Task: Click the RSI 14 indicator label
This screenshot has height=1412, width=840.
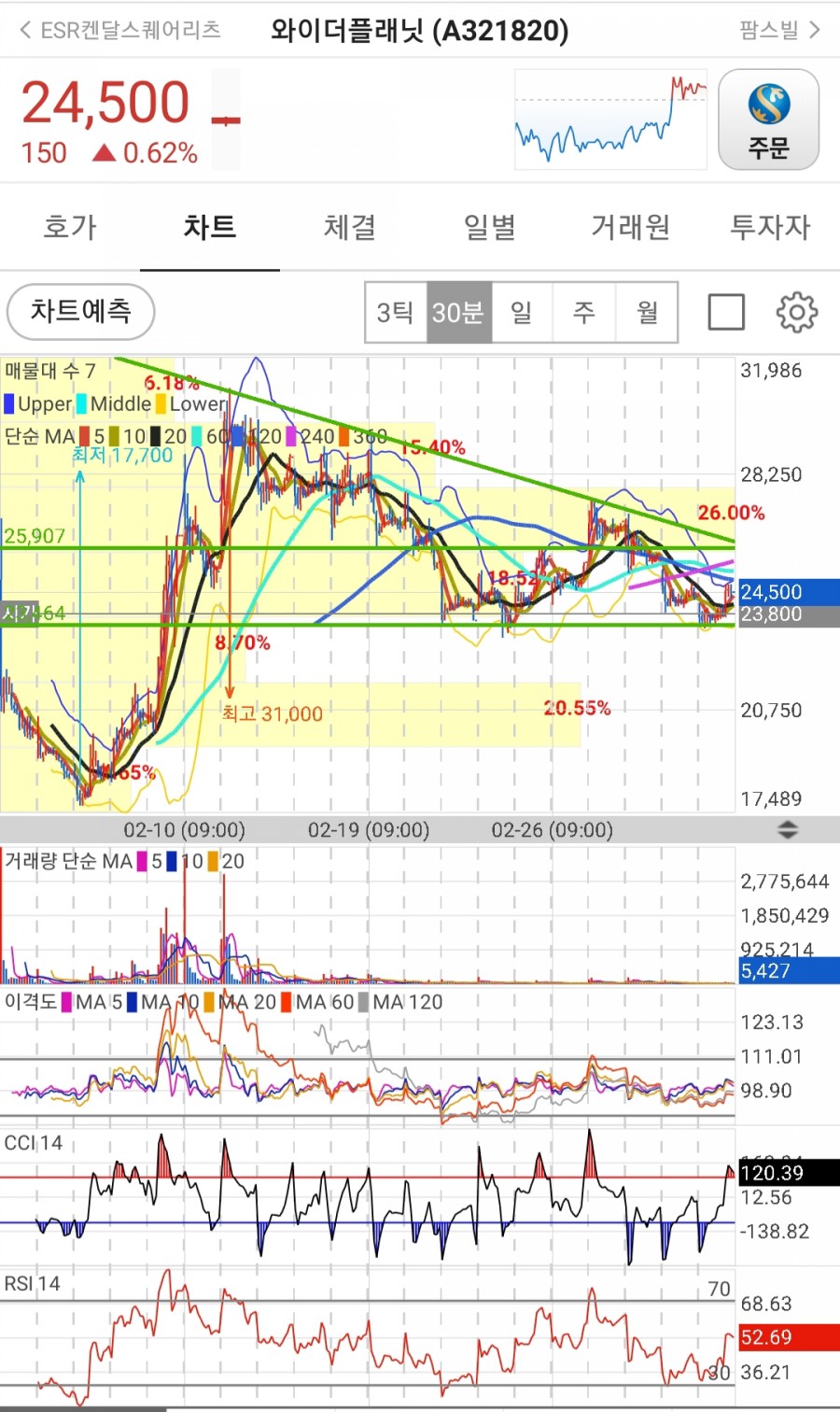Action: pyautogui.click(x=33, y=1284)
